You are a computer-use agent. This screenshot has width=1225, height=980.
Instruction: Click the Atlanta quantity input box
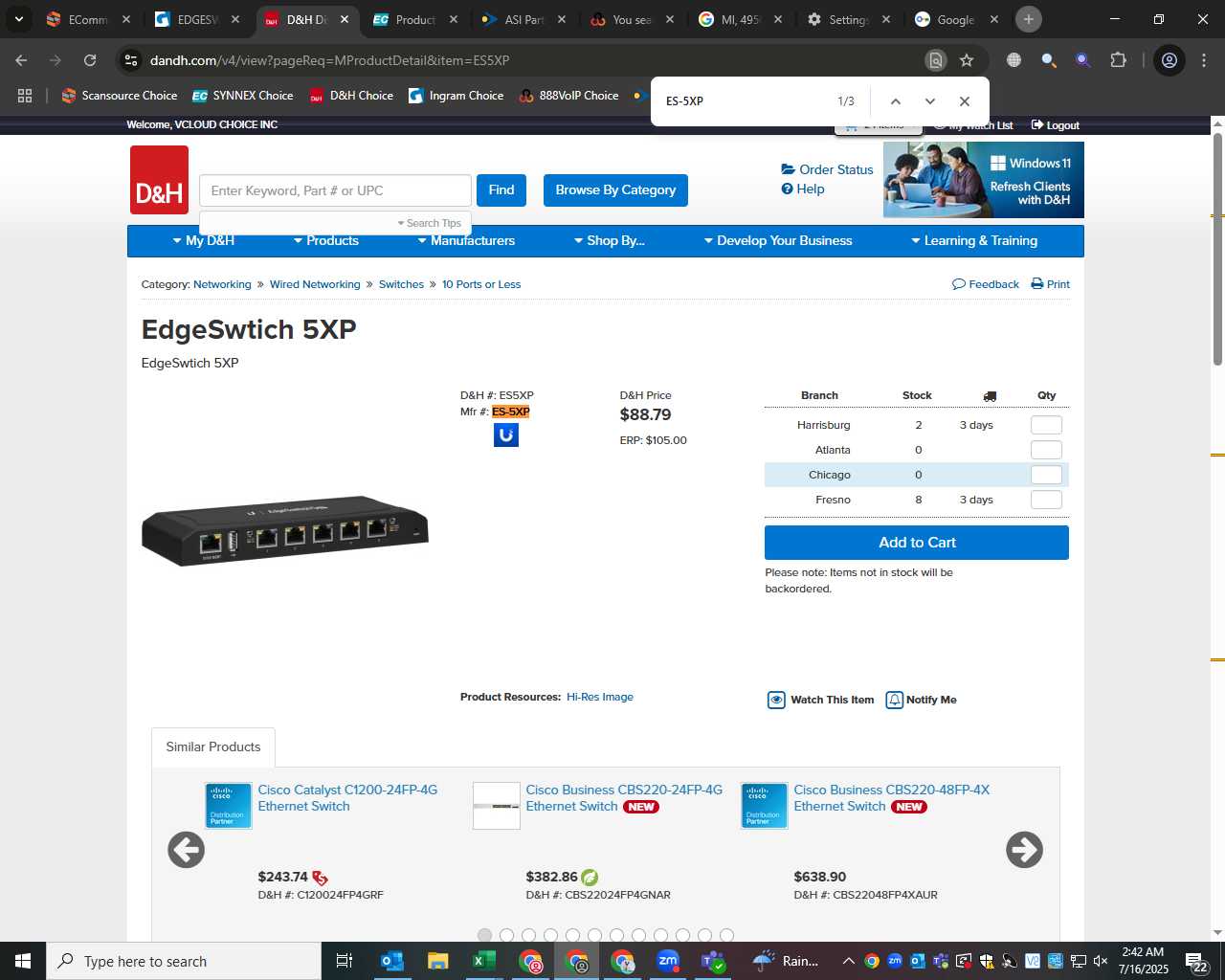click(x=1046, y=450)
